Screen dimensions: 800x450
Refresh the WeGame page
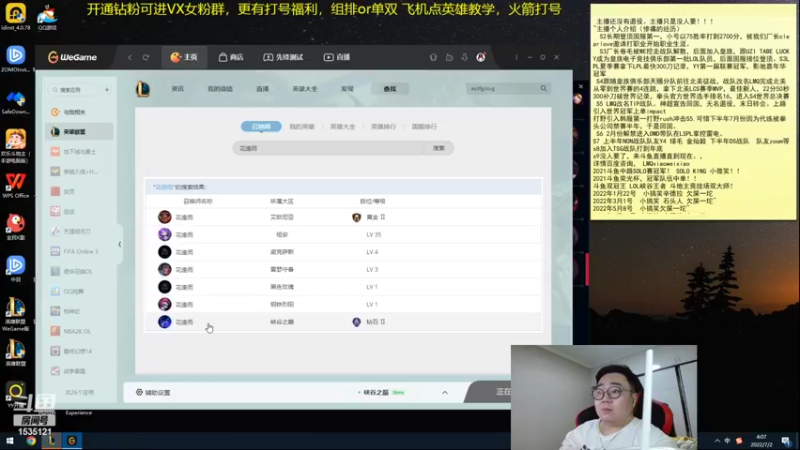[146, 57]
